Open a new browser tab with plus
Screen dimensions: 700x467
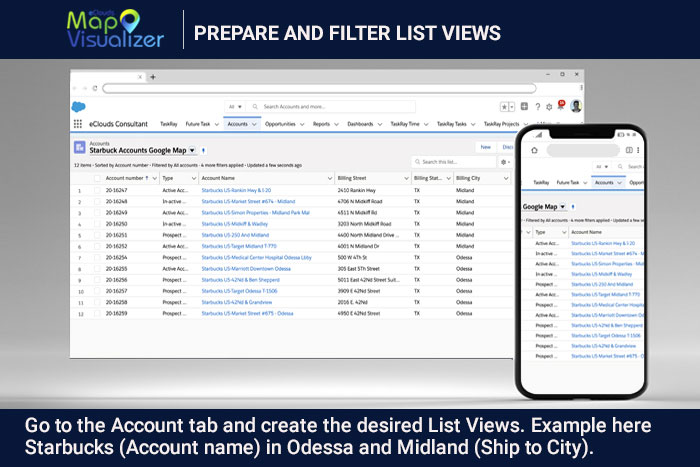153,77
